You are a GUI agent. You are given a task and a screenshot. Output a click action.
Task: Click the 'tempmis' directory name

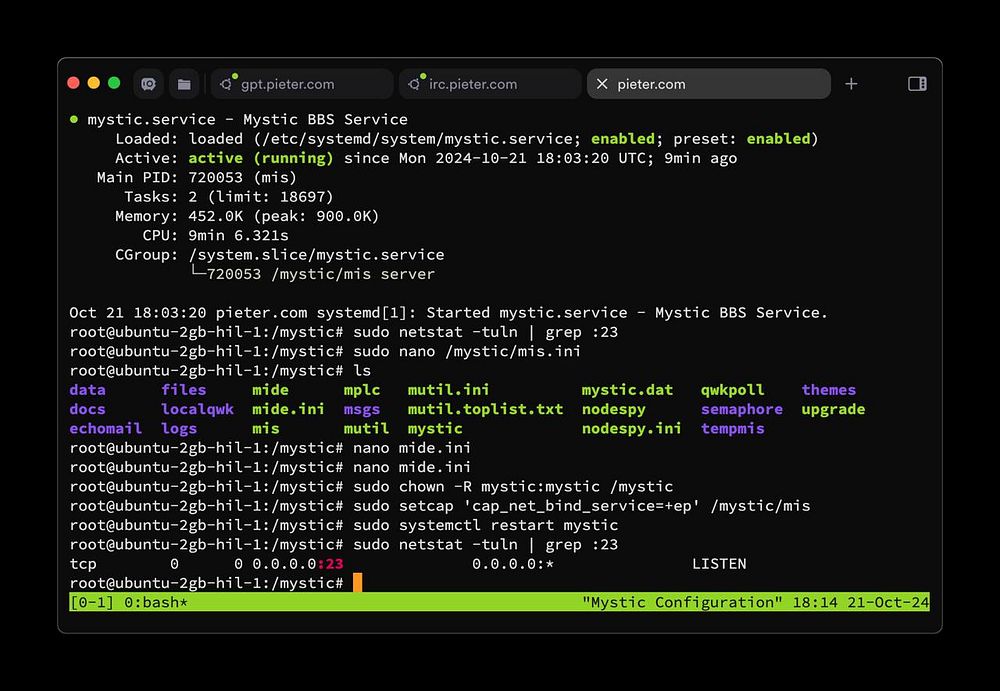(732, 429)
